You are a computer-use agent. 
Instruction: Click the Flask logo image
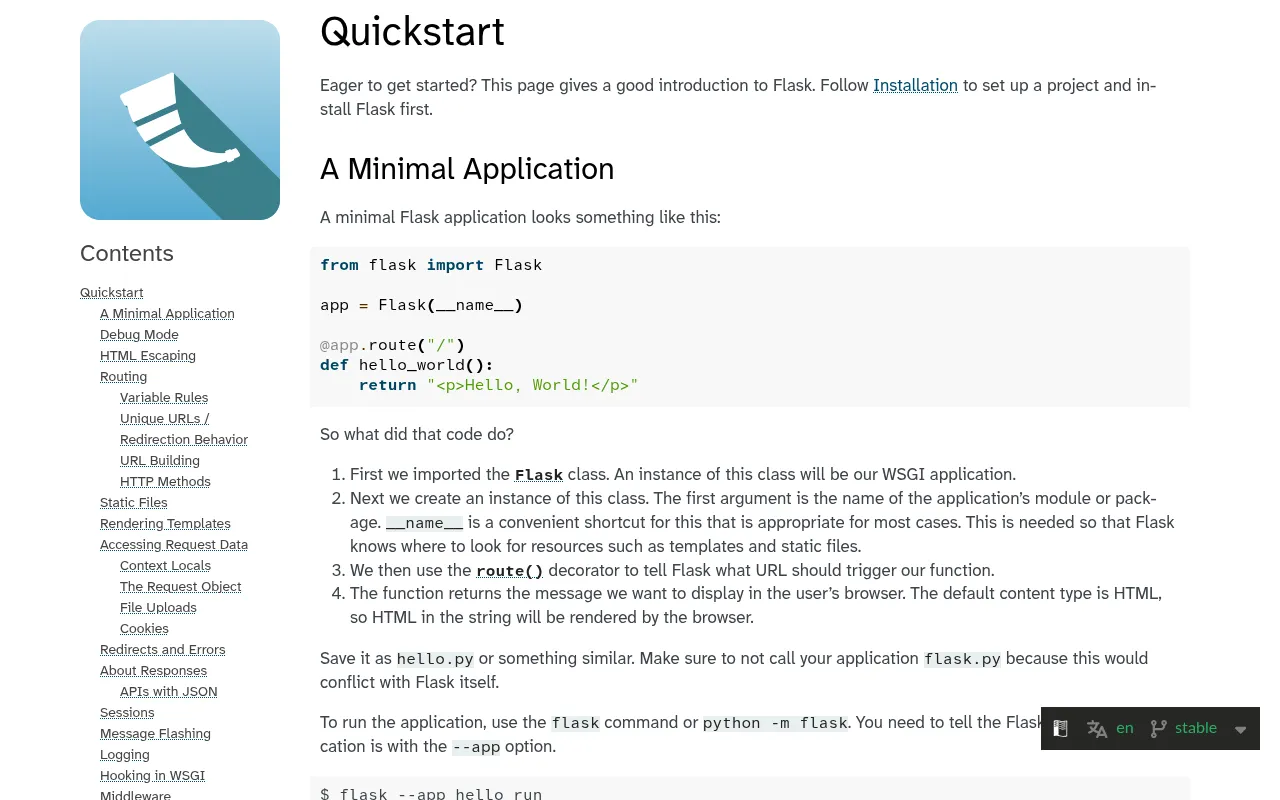coord(180,120)
